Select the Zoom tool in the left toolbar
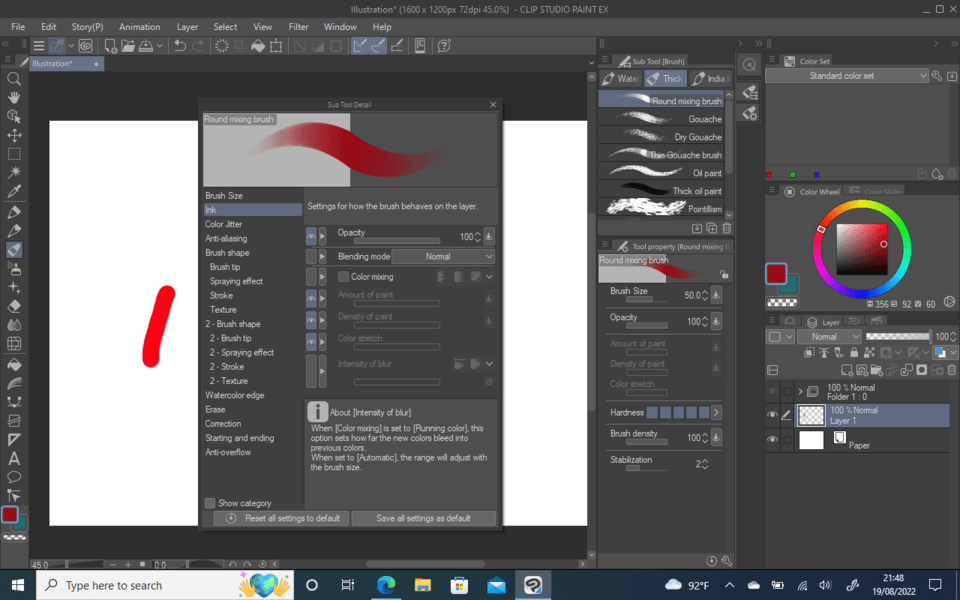Viewport: 960px width, 600px height. point(13,78)
